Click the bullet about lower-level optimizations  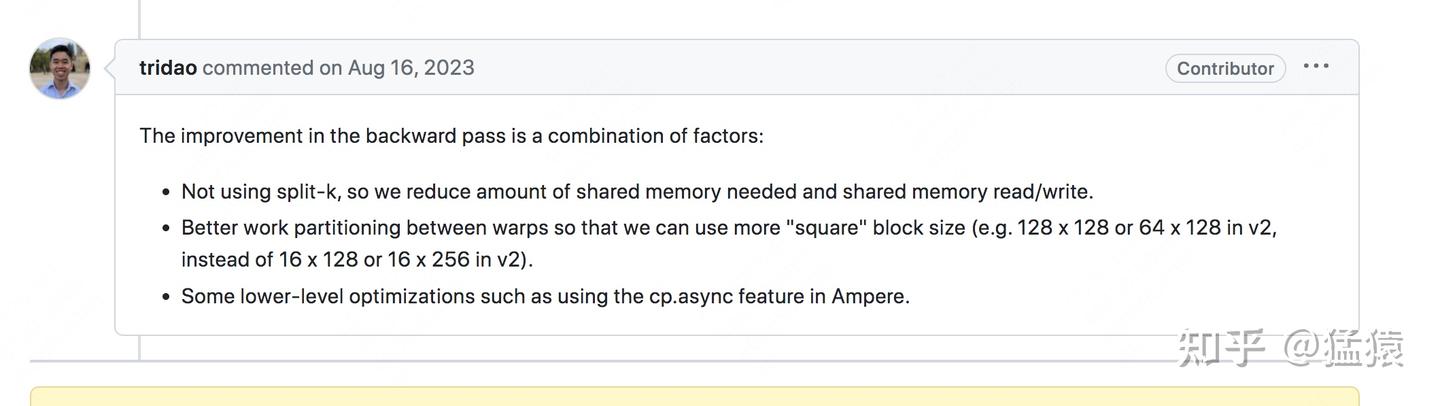(545, 296)
